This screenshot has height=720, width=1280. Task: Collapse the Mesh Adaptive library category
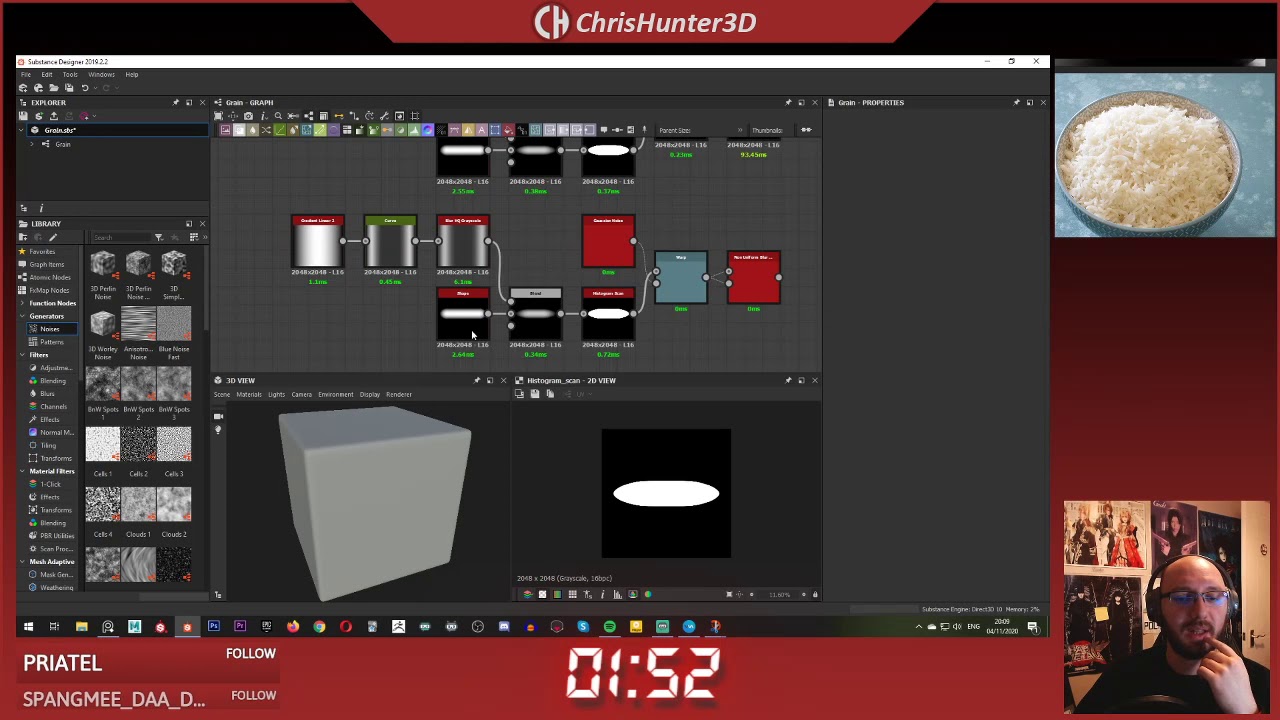point(23,562)
